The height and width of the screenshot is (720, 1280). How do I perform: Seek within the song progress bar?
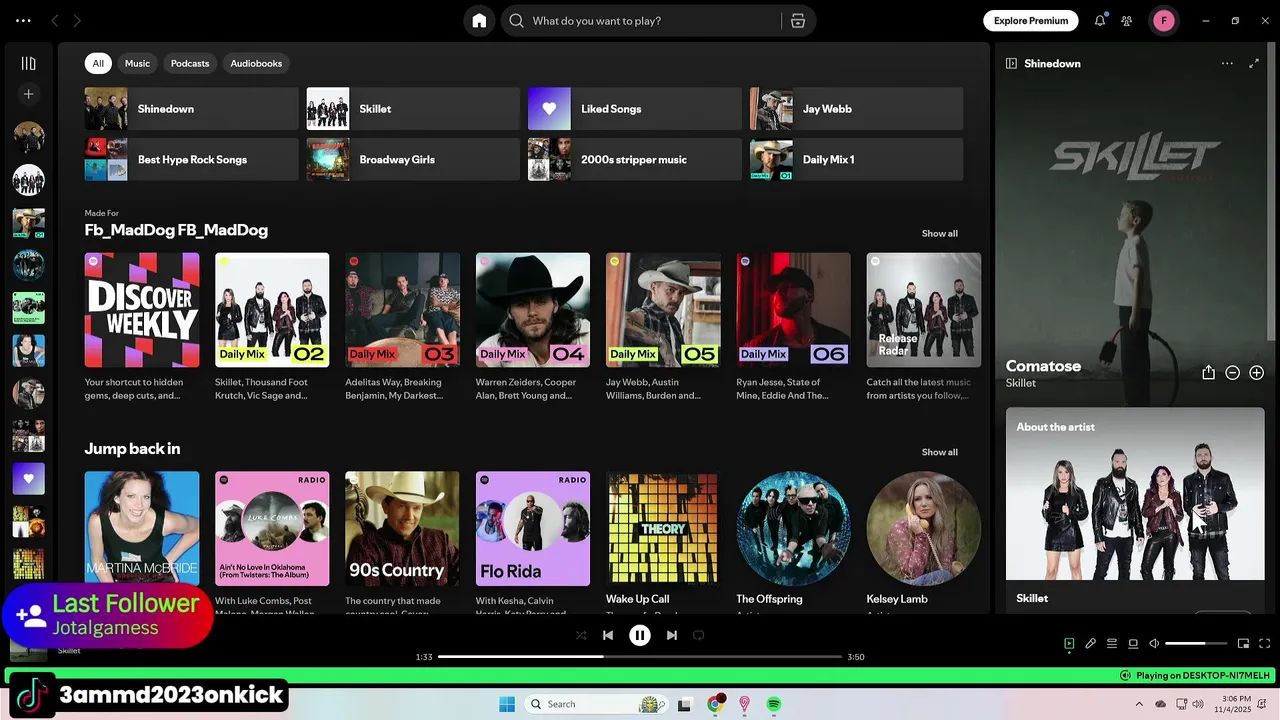pyautogui.click(x=640, y=657)
